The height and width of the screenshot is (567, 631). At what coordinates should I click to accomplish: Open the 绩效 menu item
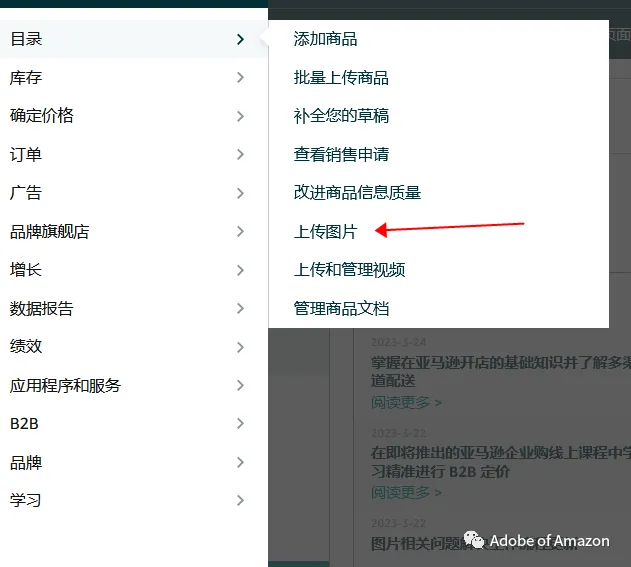134,346
